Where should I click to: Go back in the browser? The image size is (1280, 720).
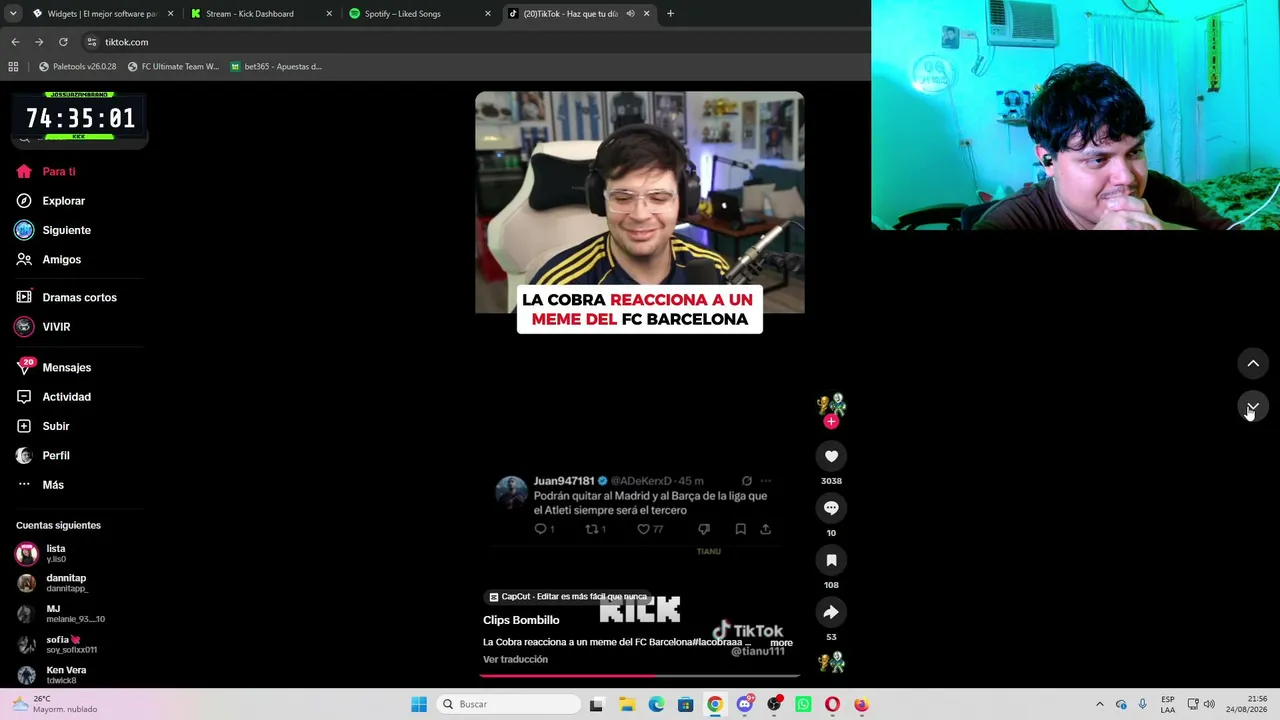click(x=15, y=42)
